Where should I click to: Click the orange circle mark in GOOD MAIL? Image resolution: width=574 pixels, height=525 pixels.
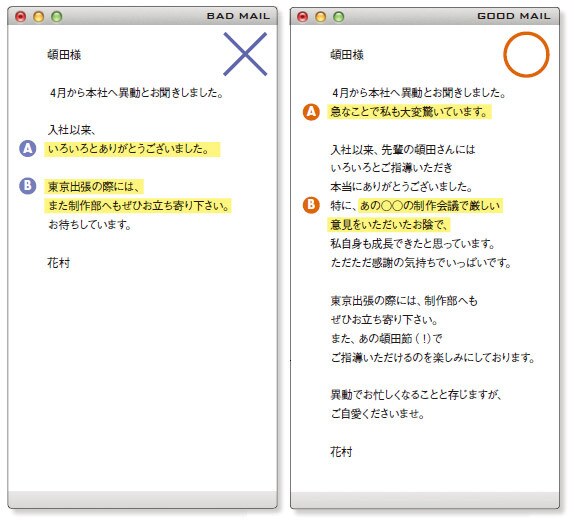point(526,55)
